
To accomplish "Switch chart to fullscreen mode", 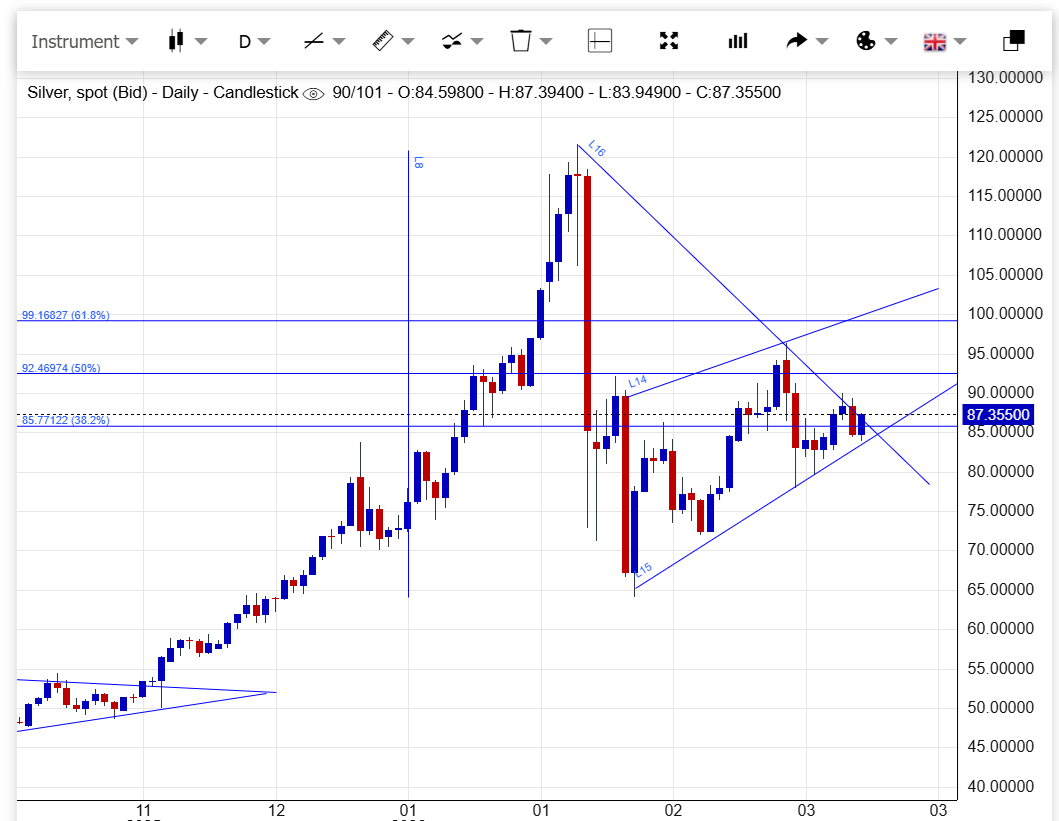I will [669, 41].
